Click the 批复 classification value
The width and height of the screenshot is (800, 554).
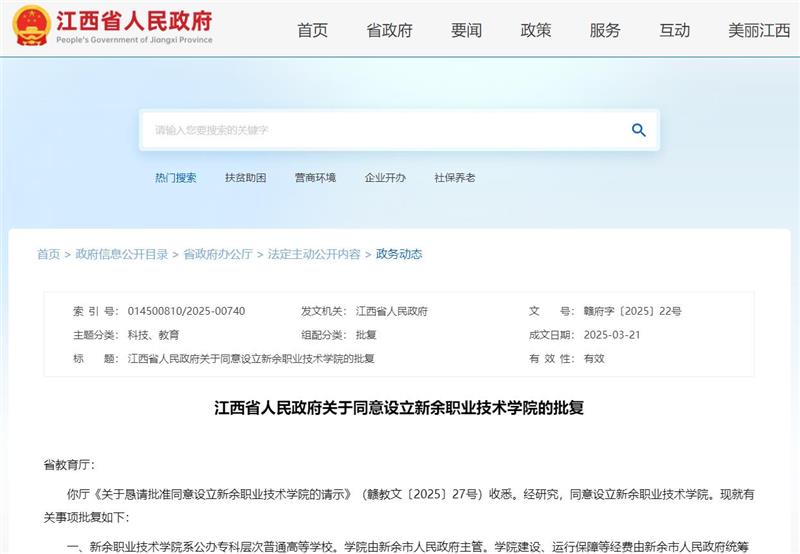[x=366, y=335]
